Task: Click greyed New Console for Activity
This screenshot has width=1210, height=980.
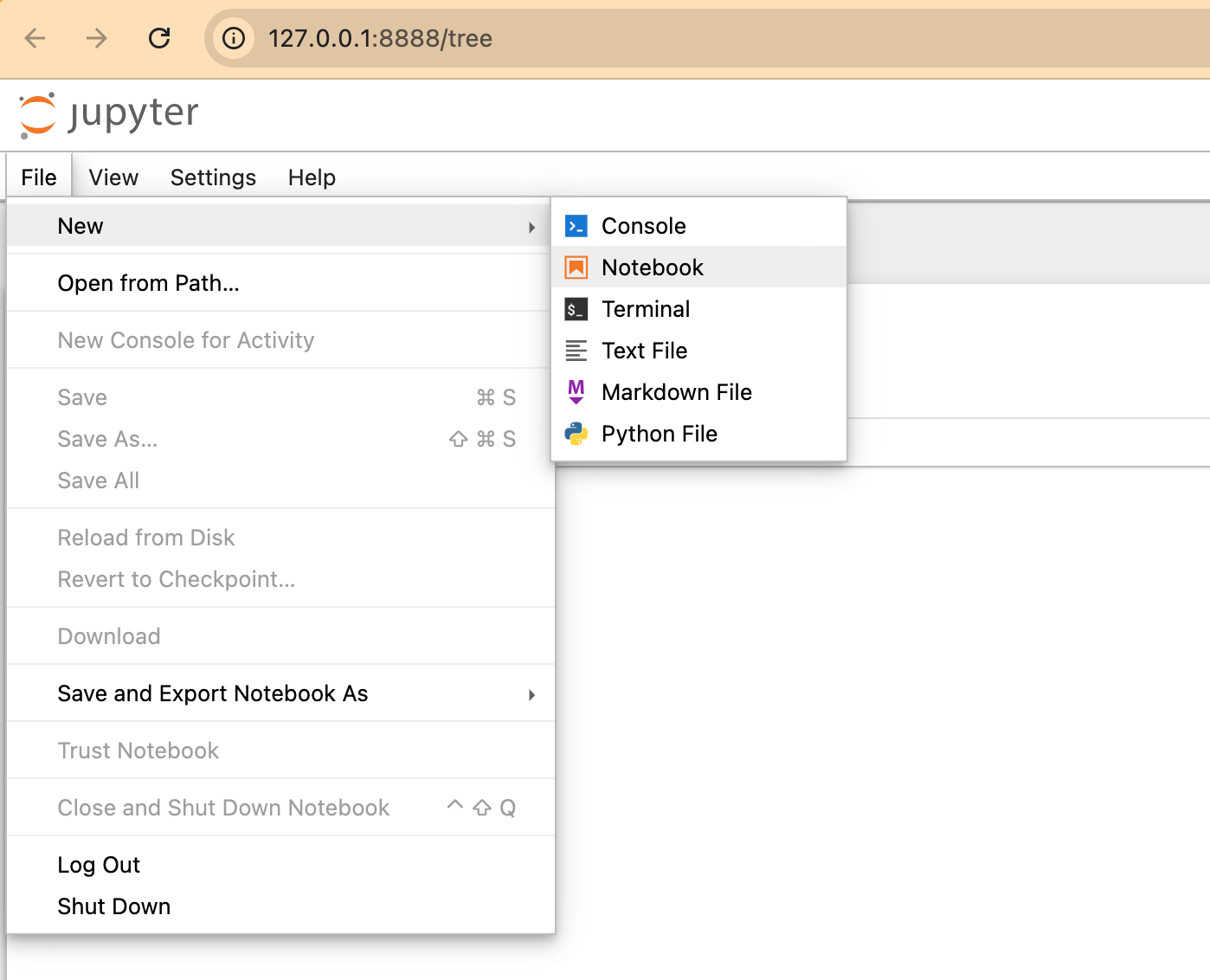Action: [x=280, y=340]
